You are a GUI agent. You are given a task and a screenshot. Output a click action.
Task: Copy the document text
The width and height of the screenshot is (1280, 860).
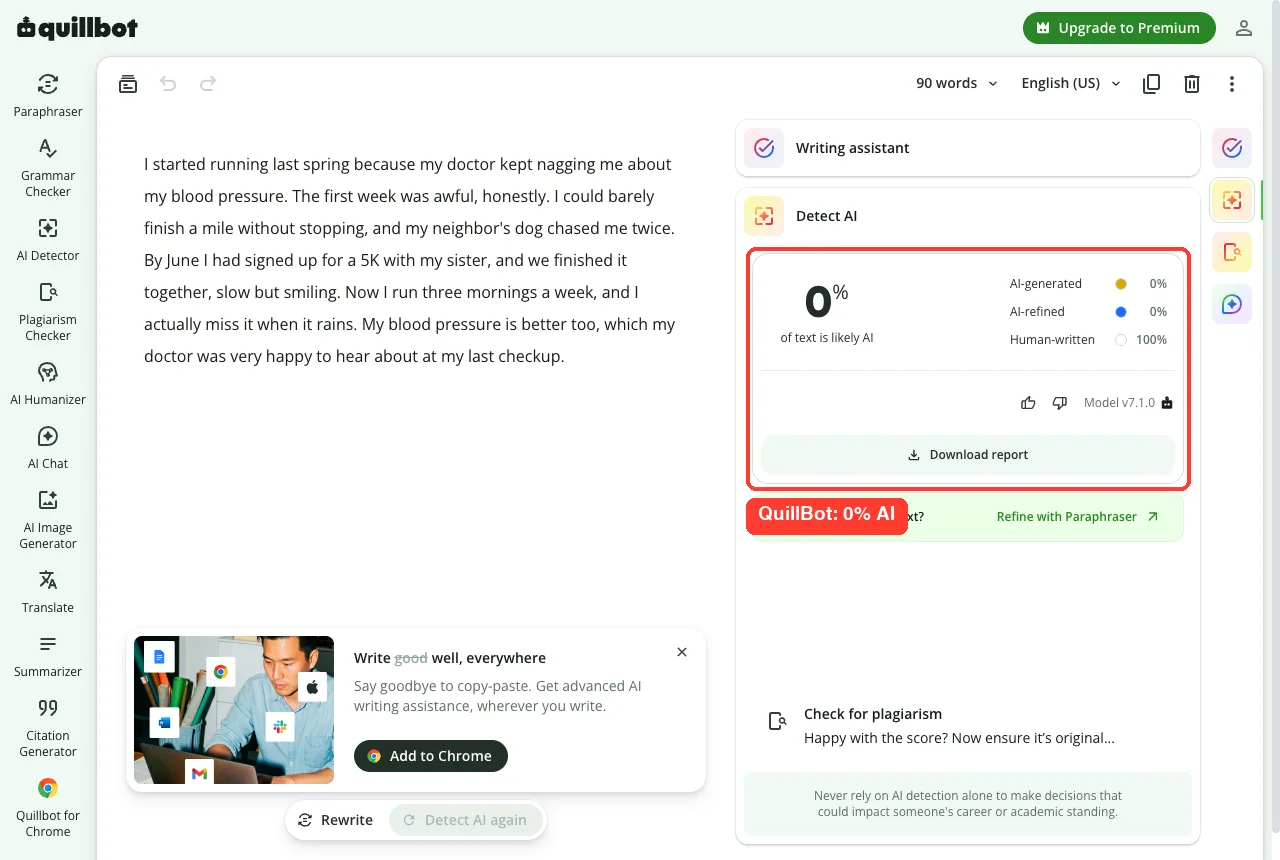[1152, 84]
